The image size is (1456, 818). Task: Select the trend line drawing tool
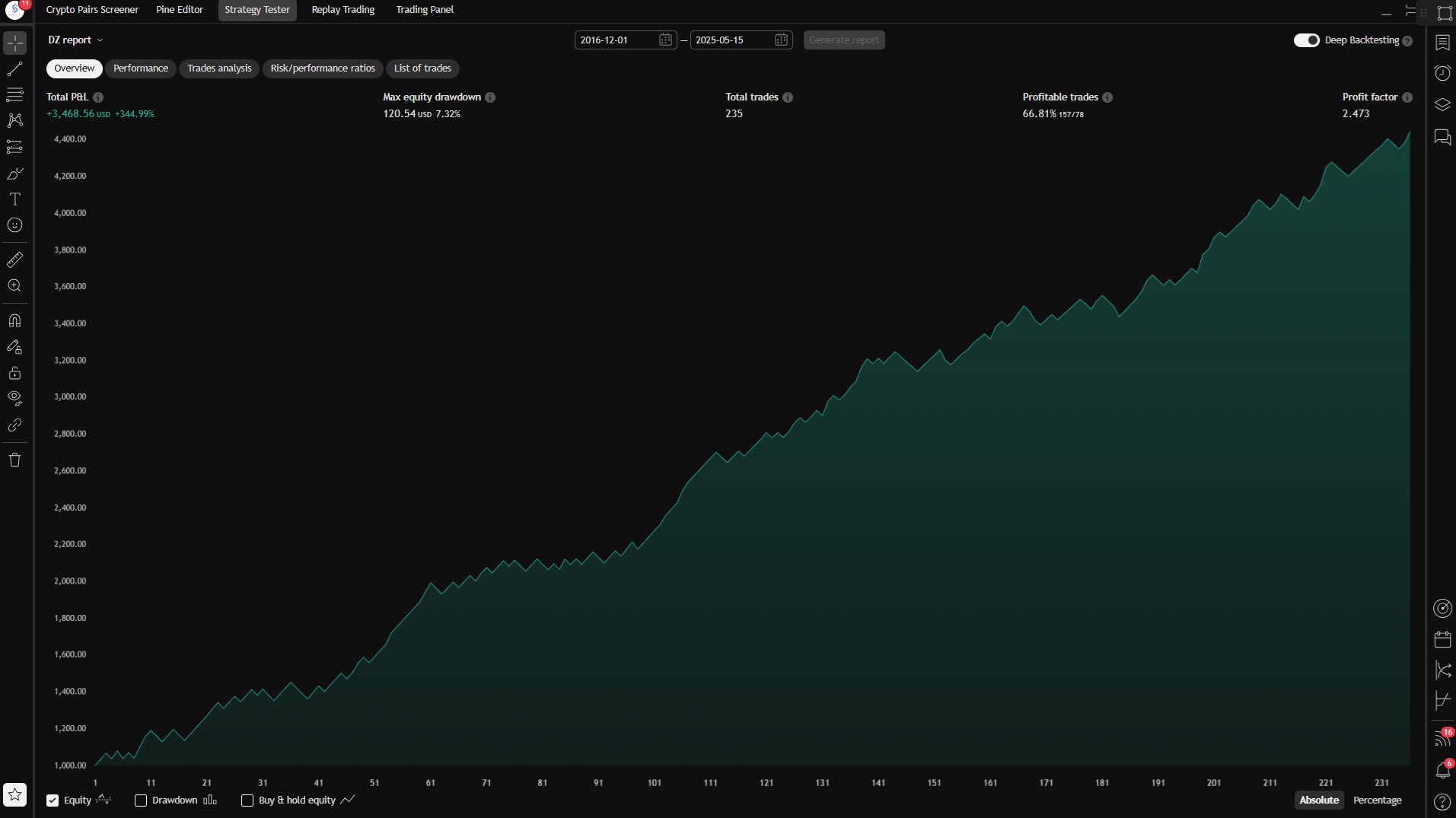[x=14, y=69]
